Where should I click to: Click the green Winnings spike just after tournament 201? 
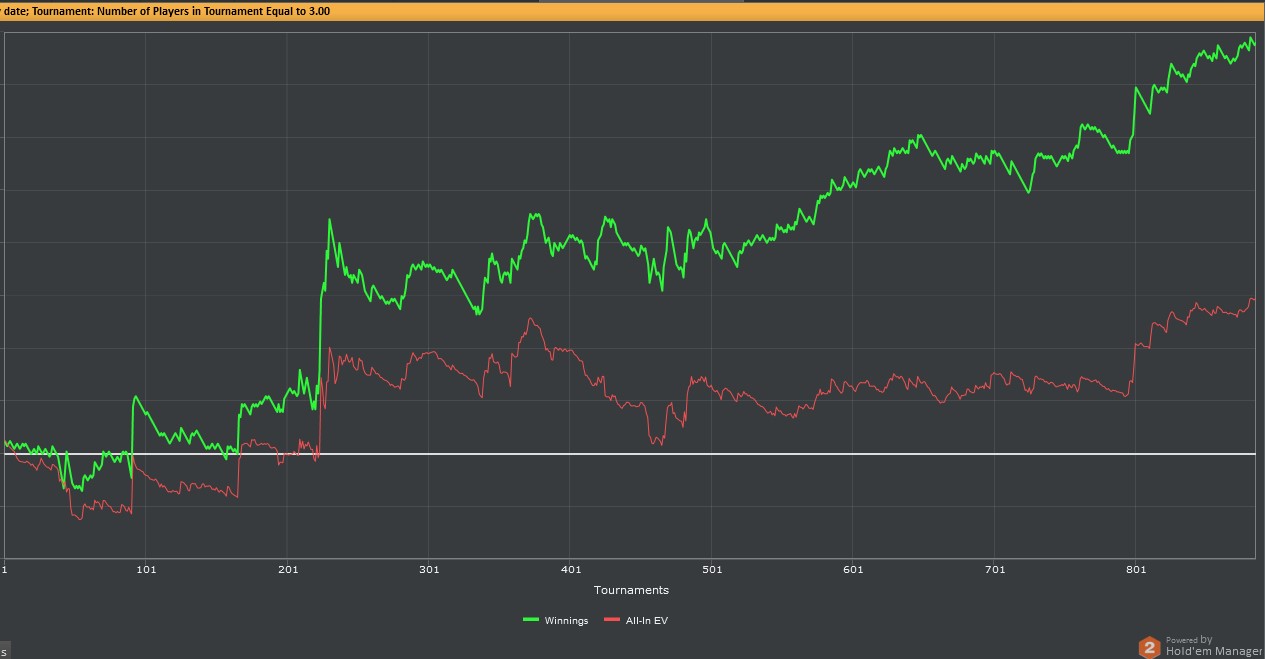pos(329,221)
